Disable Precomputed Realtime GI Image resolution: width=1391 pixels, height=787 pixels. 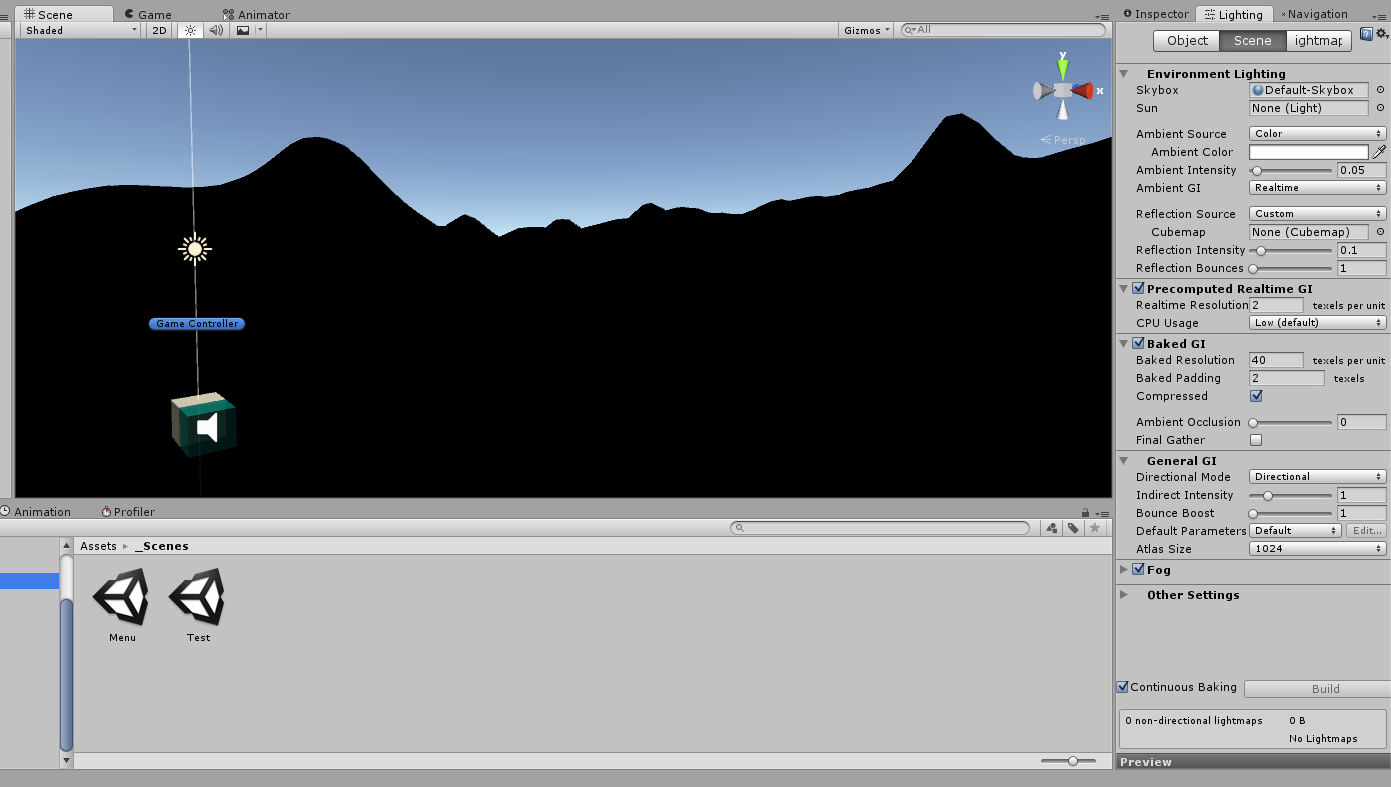(x=1137, y=288)
